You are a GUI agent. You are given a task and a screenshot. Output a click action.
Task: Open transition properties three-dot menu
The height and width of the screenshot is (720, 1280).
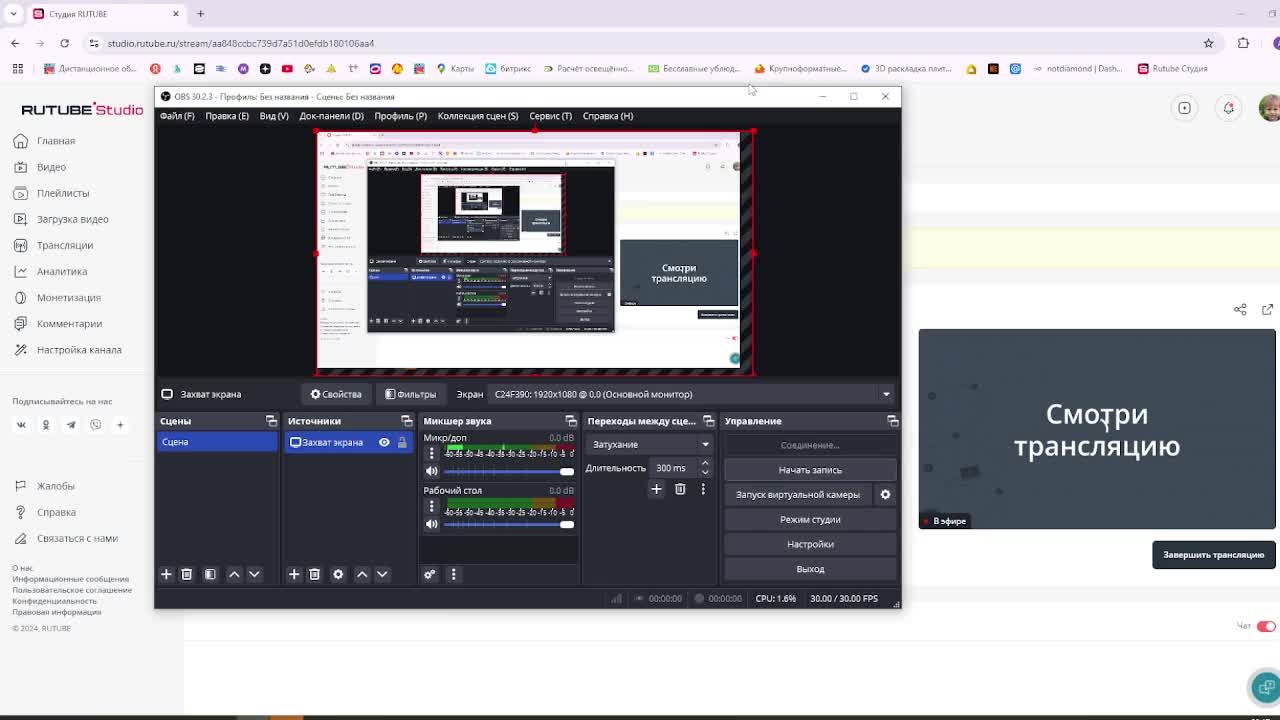[703, 489]
